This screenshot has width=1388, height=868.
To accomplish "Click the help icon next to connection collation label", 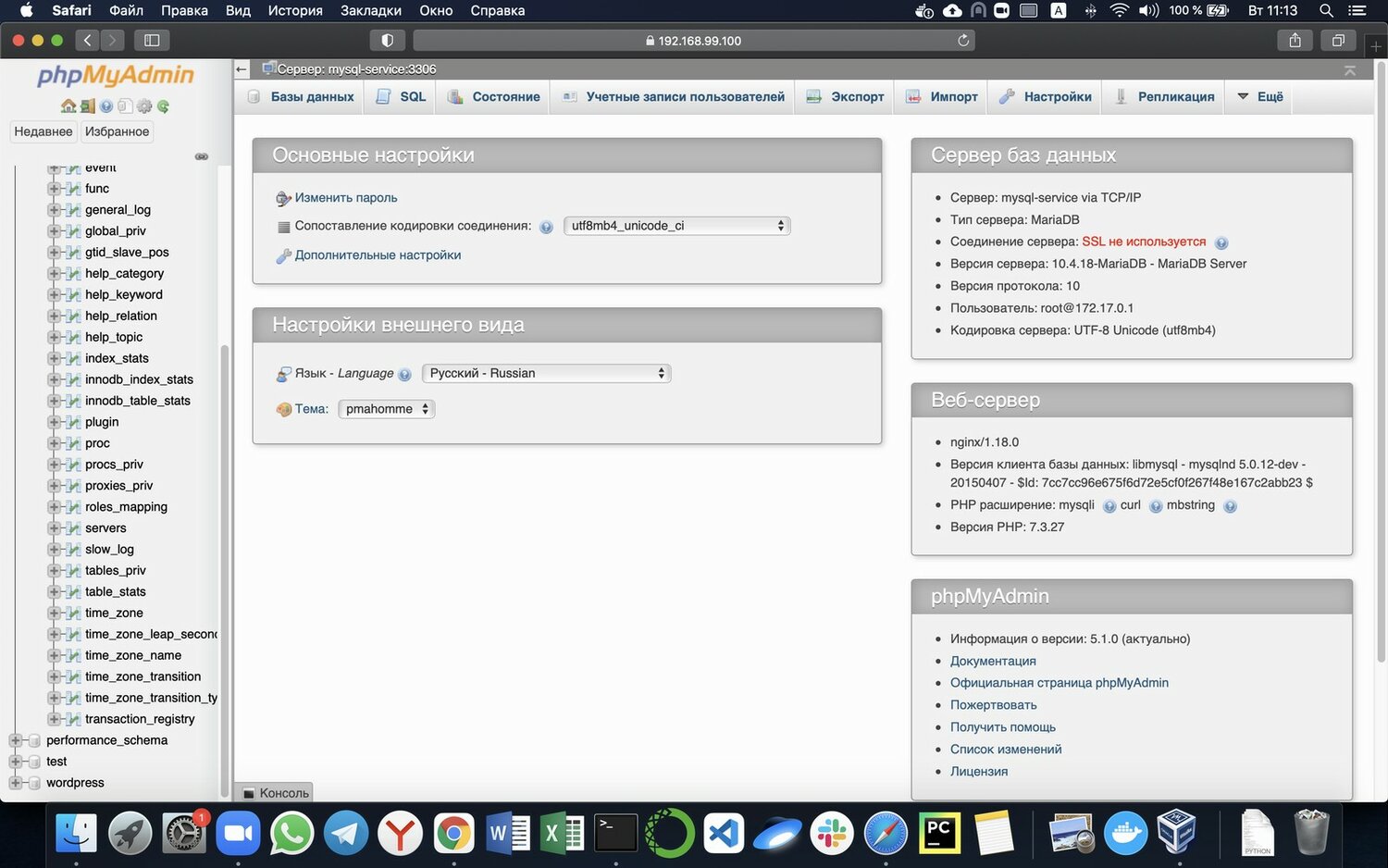I will pyautogui.click(x=546, y=227).
